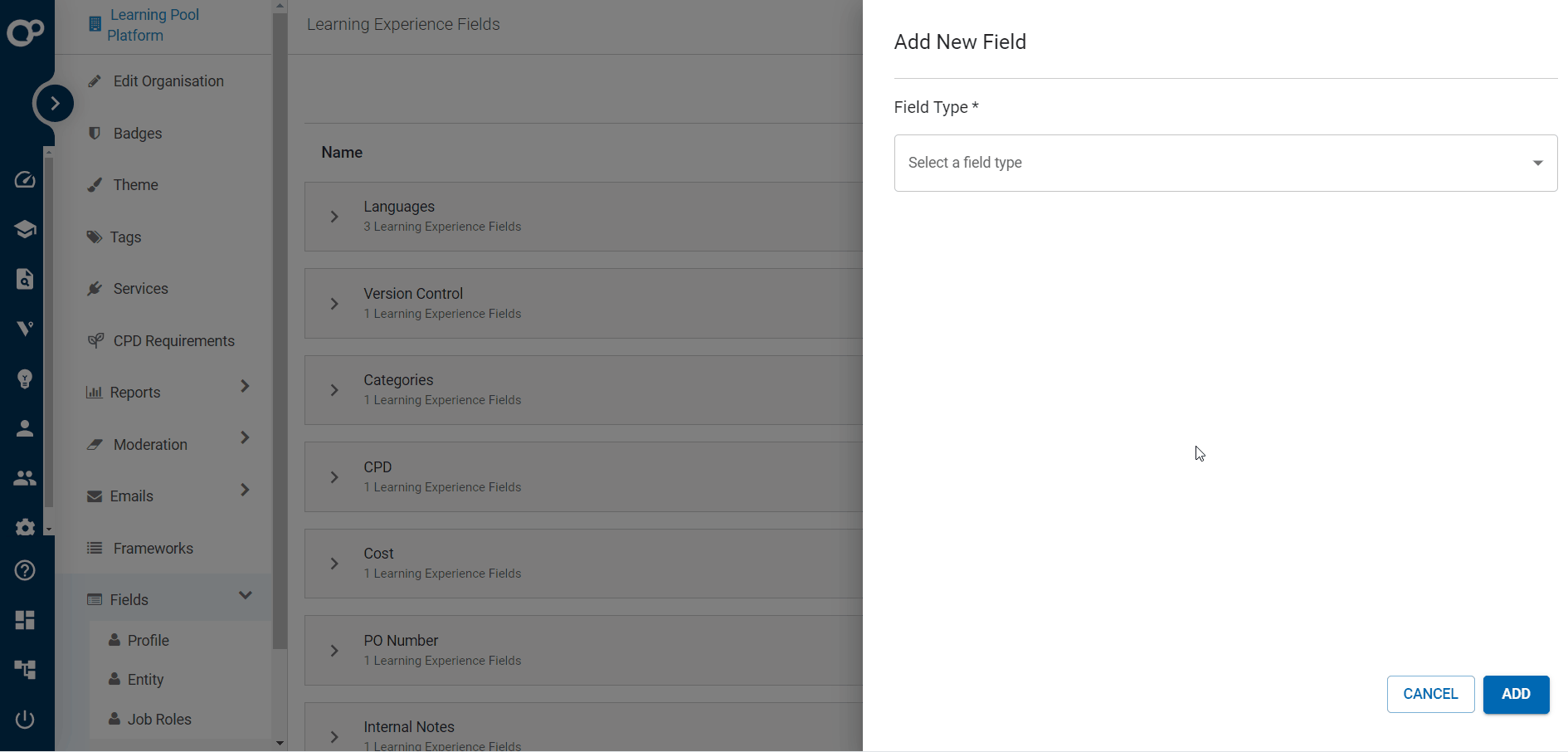1568x752 pixels.
Task: Open the Select a field type dropdown
Action: point(1225,163)
